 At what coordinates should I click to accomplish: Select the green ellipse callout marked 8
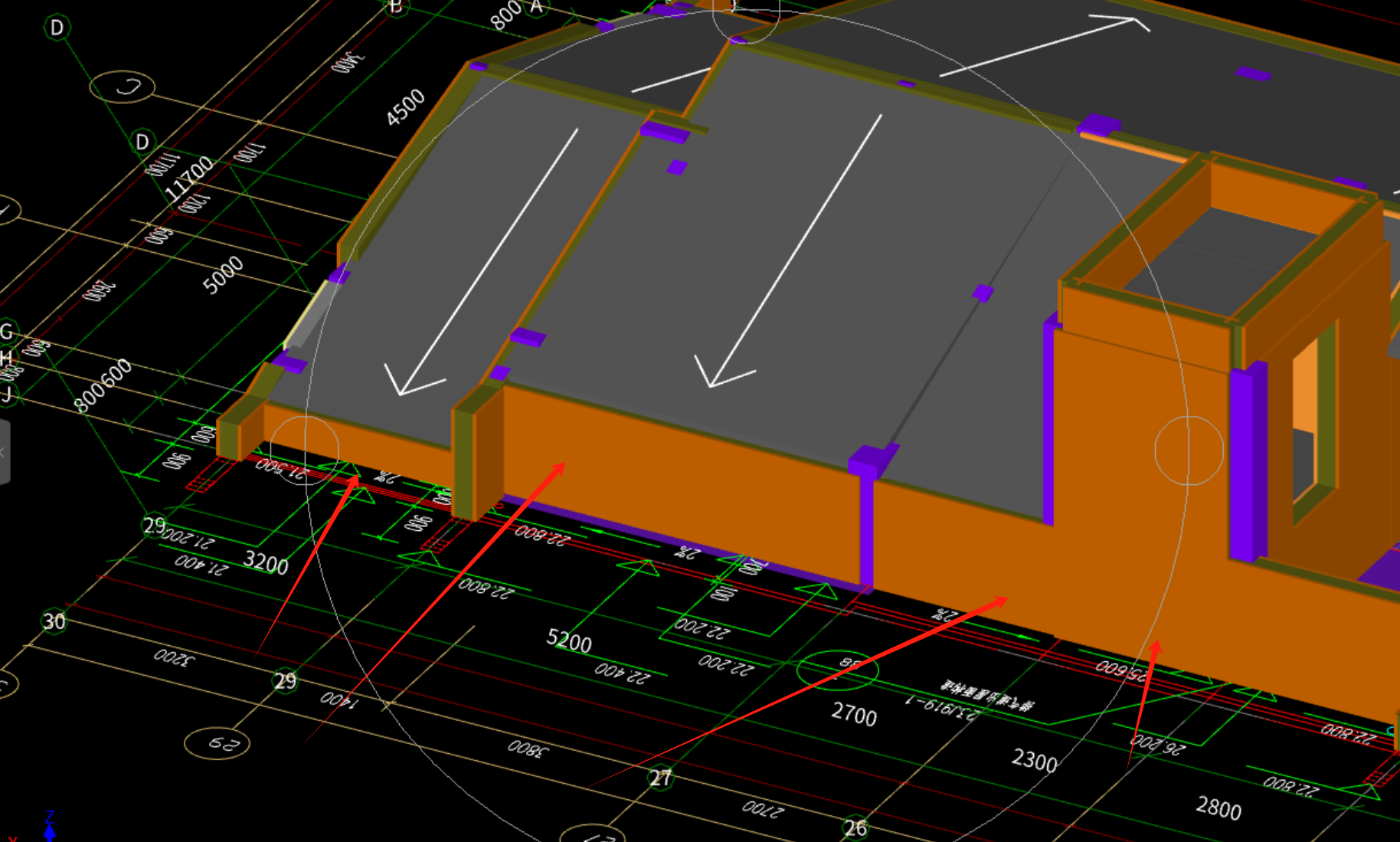click(837, 669)
